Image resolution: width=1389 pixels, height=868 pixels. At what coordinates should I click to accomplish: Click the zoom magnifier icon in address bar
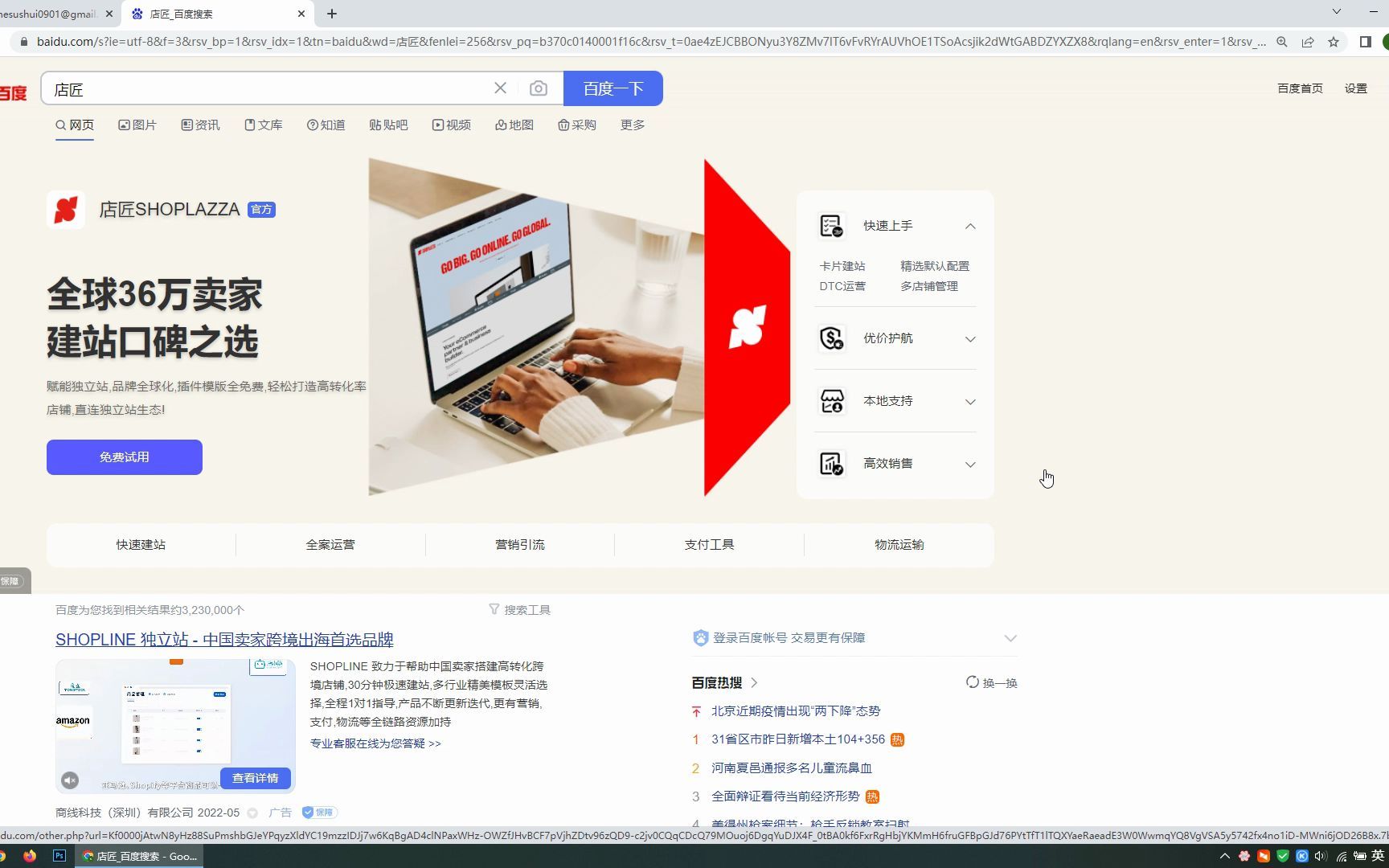1282,42
